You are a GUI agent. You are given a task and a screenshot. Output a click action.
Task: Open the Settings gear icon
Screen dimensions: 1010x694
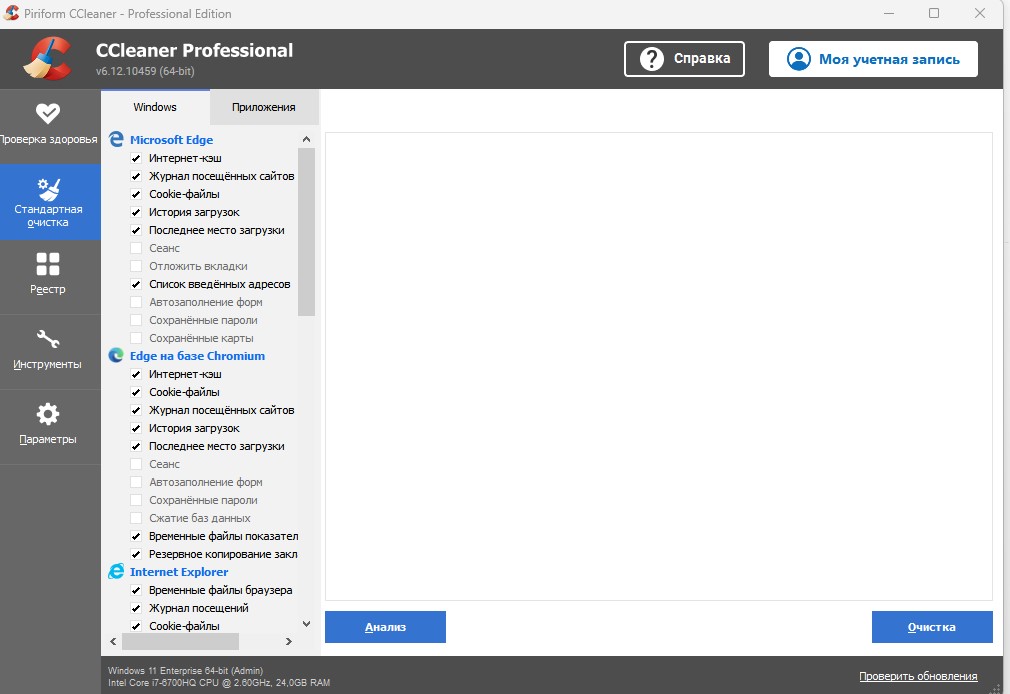(x=48, y=414)
